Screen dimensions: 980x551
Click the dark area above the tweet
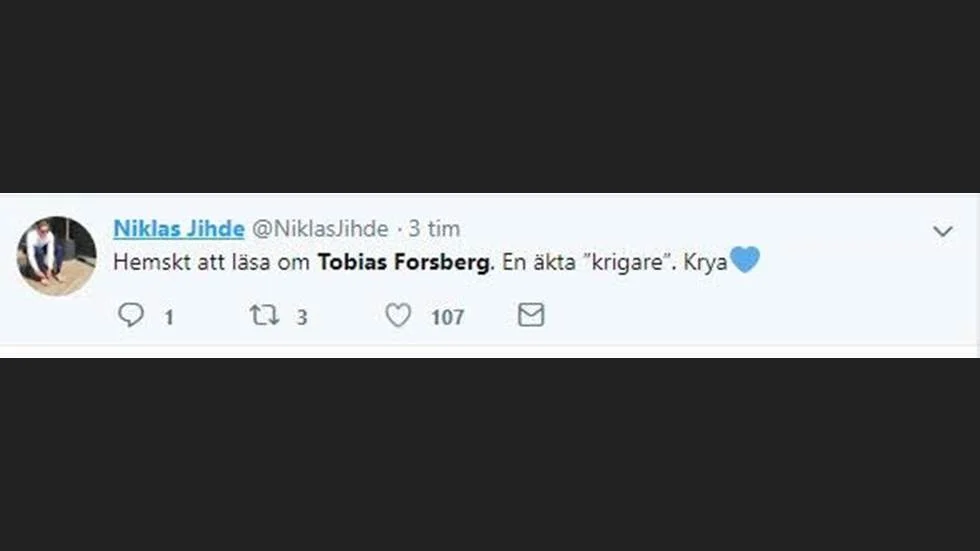490,96
